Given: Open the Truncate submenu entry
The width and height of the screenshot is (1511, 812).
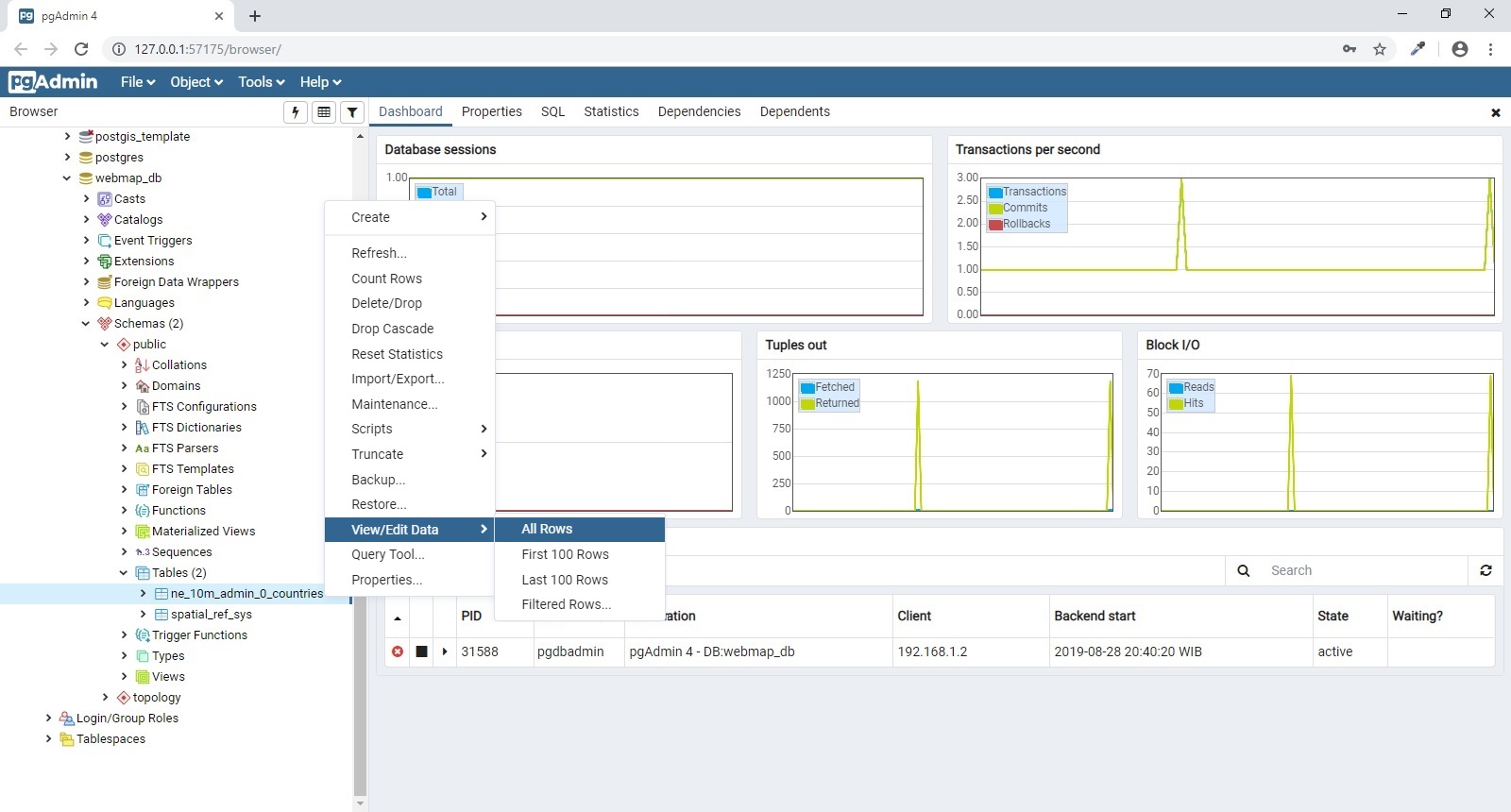Looking at the screenshot, I should click(x=409, y=455).
